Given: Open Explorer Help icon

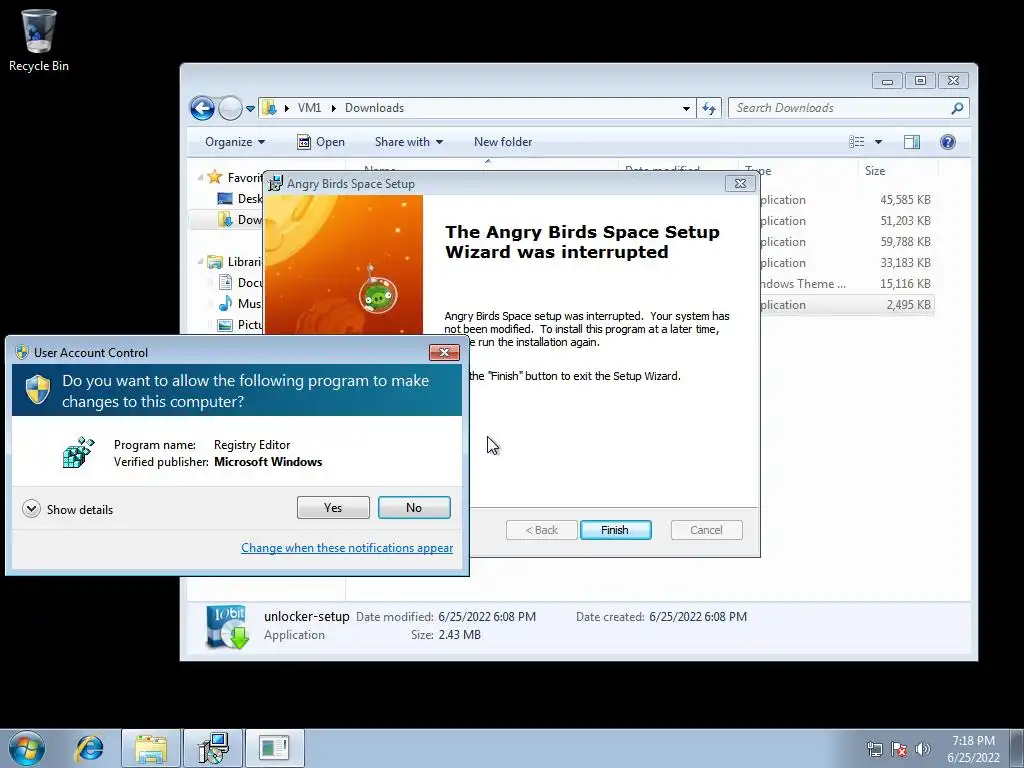Looking at the screenshot, I should [x=948, y=142].
